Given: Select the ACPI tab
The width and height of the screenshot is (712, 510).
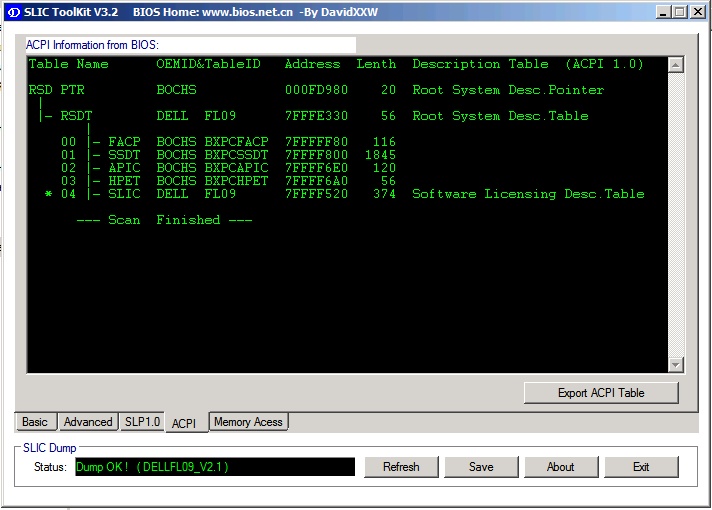Looking at the screenshot, I should tap(186, 423).
